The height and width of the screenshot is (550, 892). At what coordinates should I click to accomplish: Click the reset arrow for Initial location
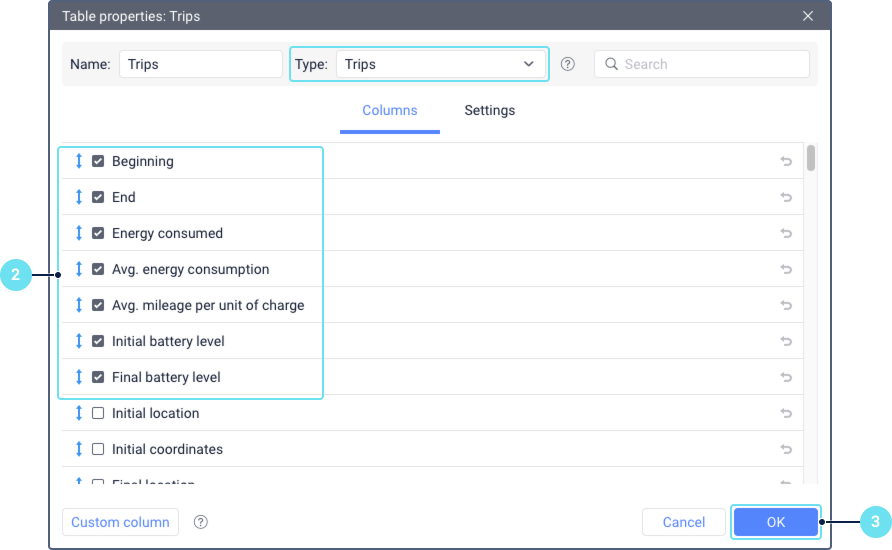[x=786, y=413]
